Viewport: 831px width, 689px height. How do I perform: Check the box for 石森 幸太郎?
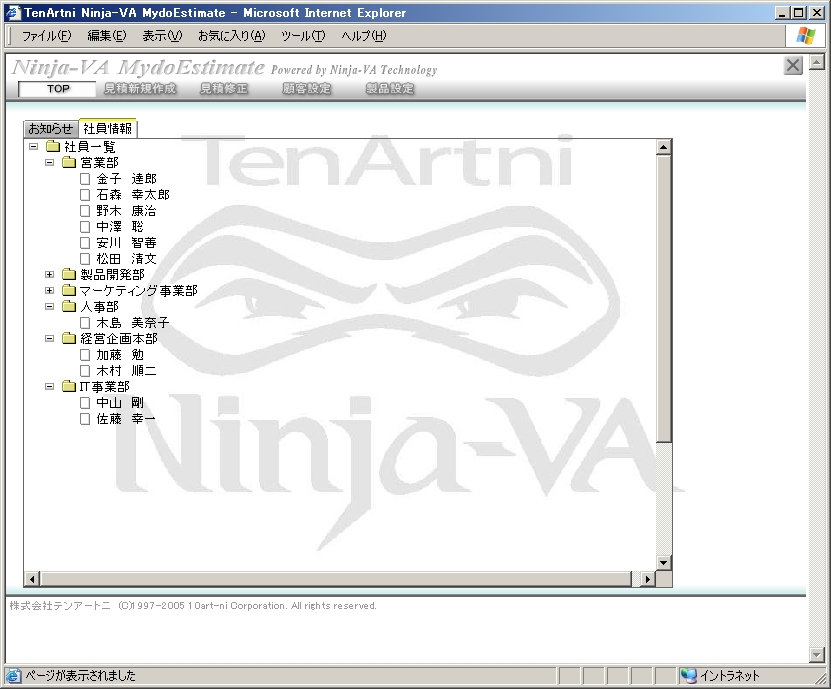coord(85,195)
